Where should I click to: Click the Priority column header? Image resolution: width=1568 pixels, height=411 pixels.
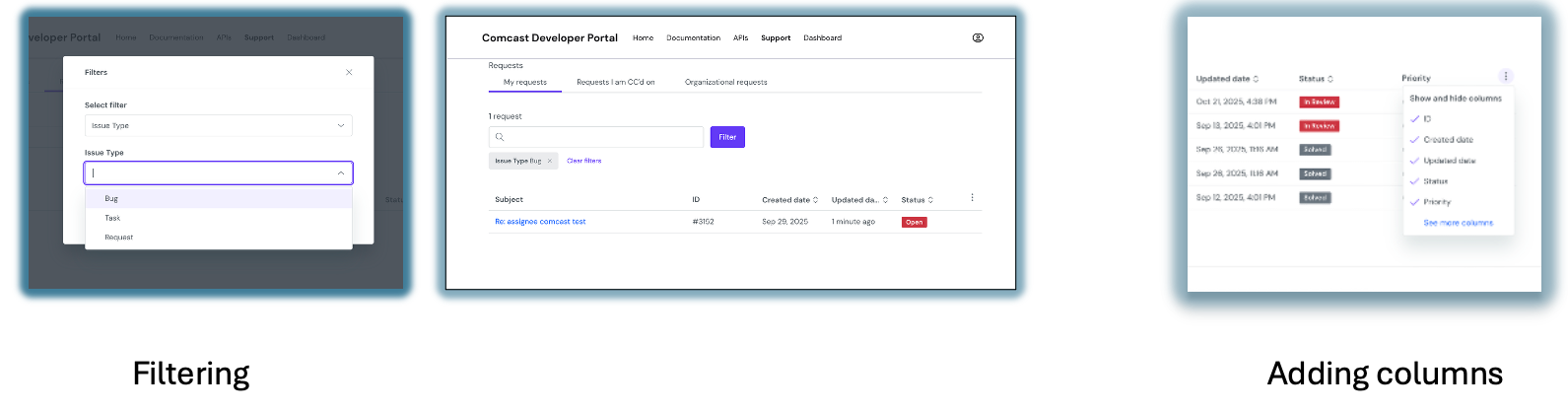[1416, 78]
